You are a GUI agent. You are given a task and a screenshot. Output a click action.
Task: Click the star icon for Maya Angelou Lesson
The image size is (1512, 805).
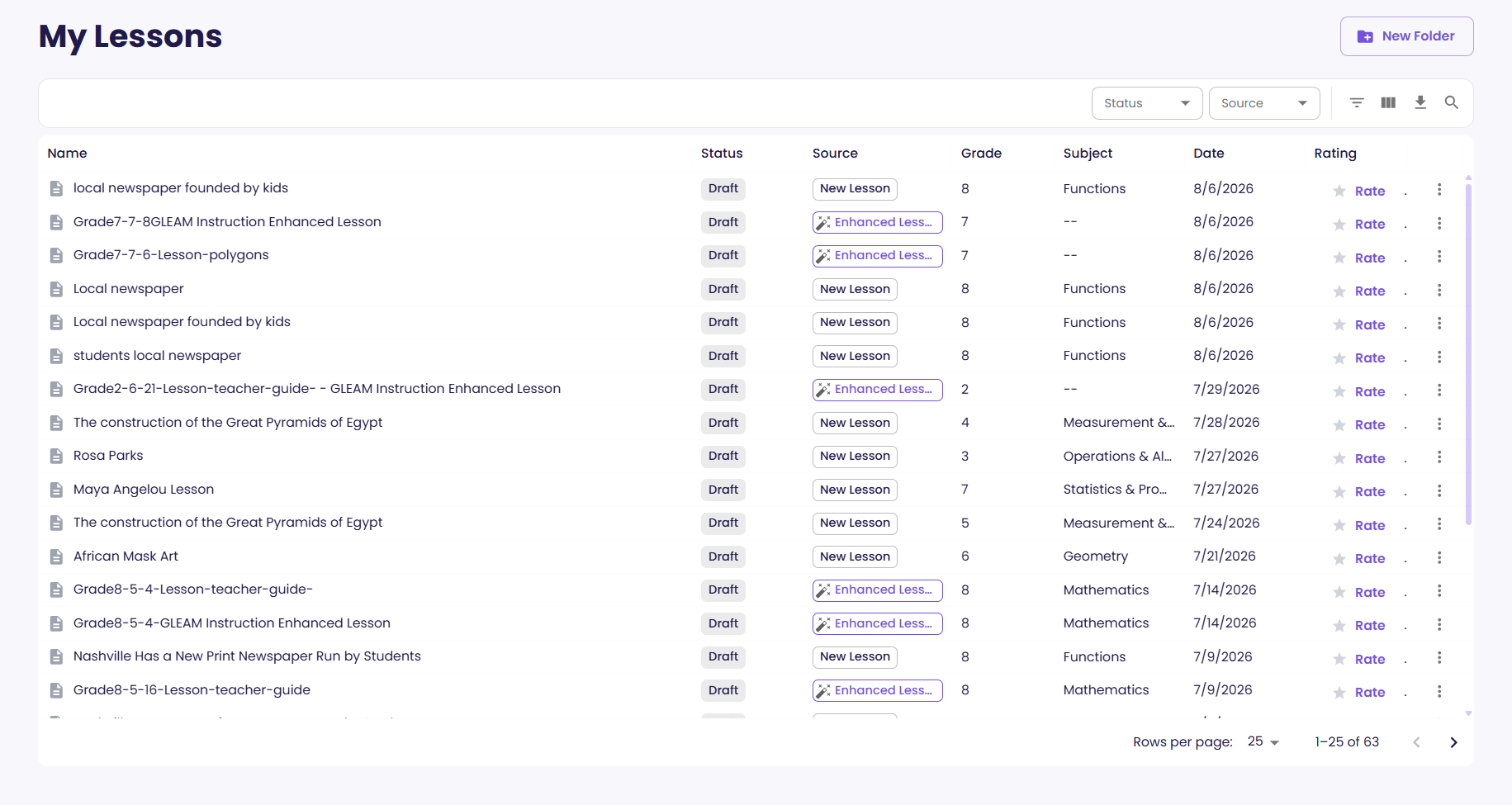(1339, 492)
